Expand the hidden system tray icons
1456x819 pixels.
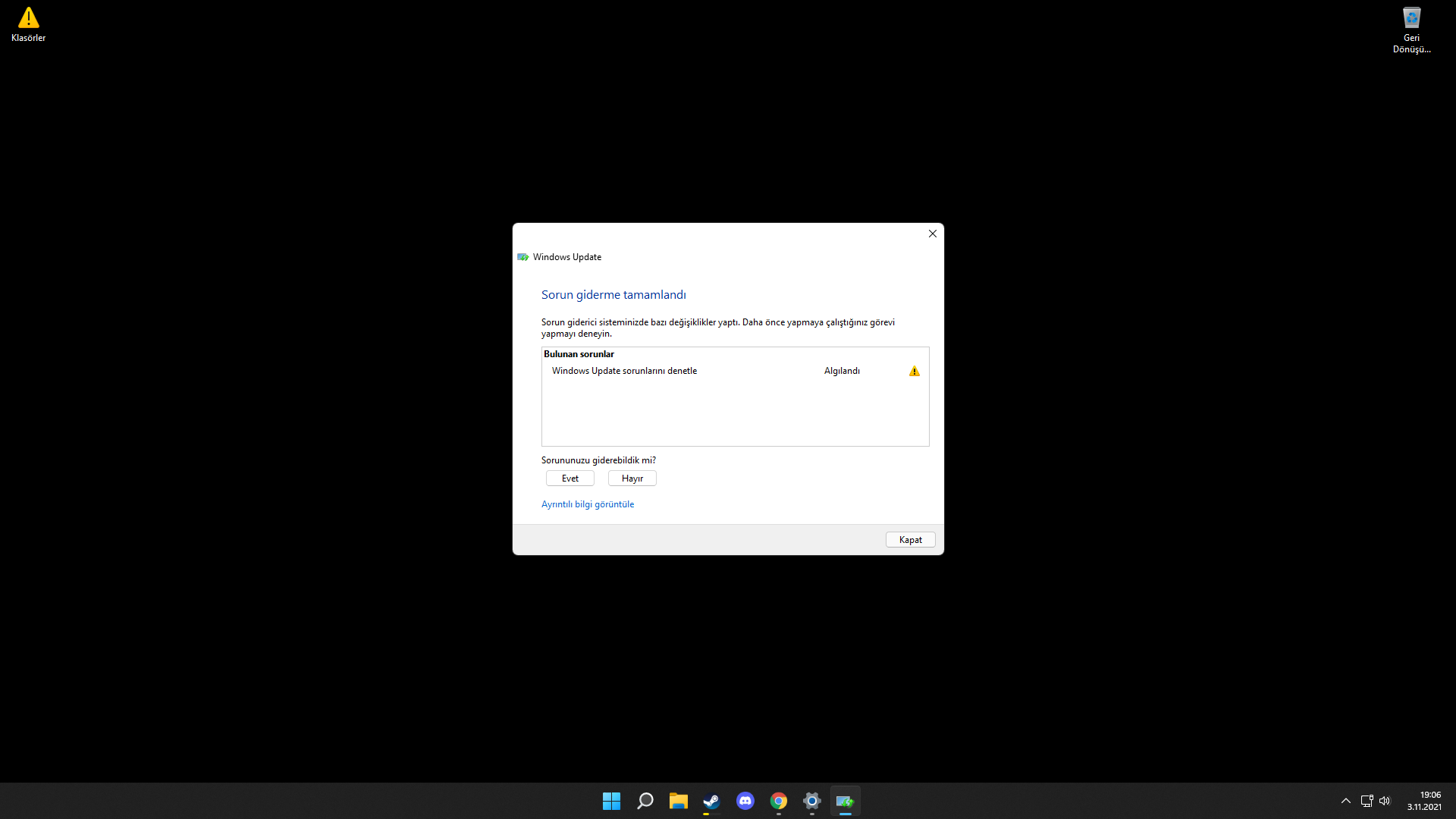pos(1345,801)
